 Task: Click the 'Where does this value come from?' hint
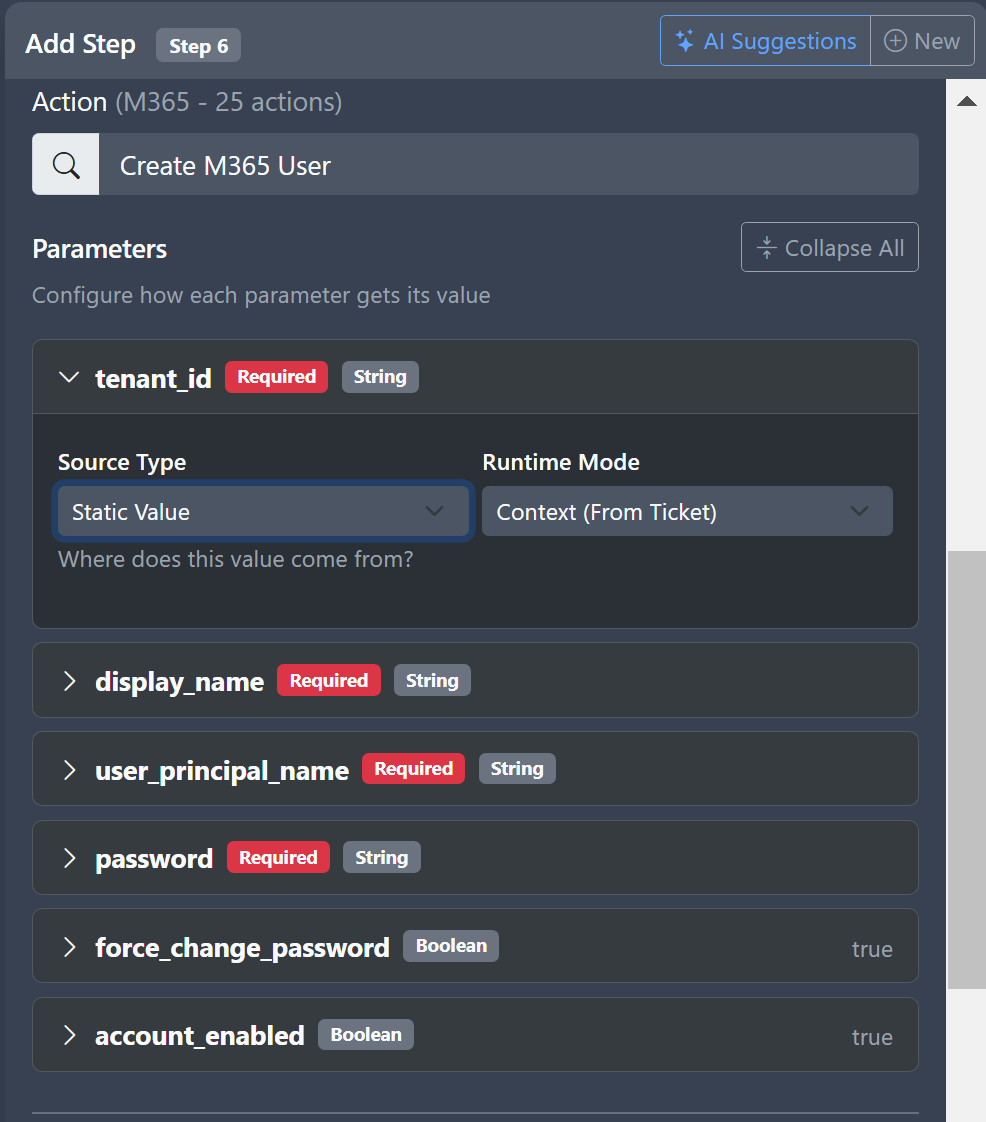pyautogui.click(x=235, y=559)
